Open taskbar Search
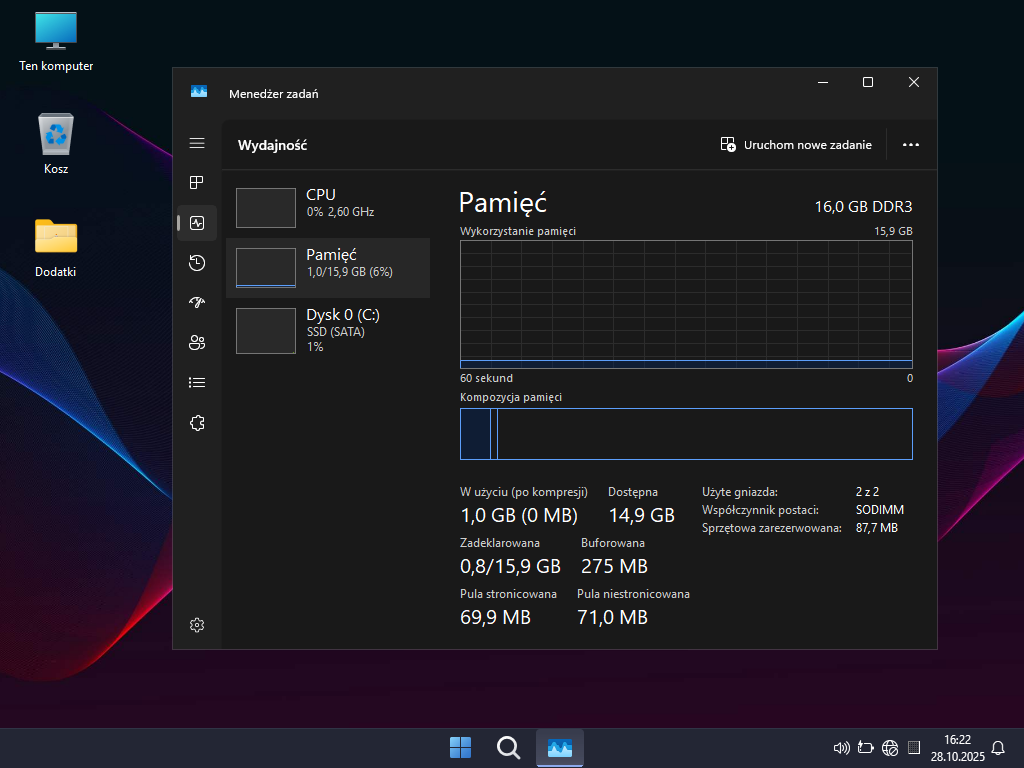Viewport: 1024px width, 768px height. coord(508,748)
